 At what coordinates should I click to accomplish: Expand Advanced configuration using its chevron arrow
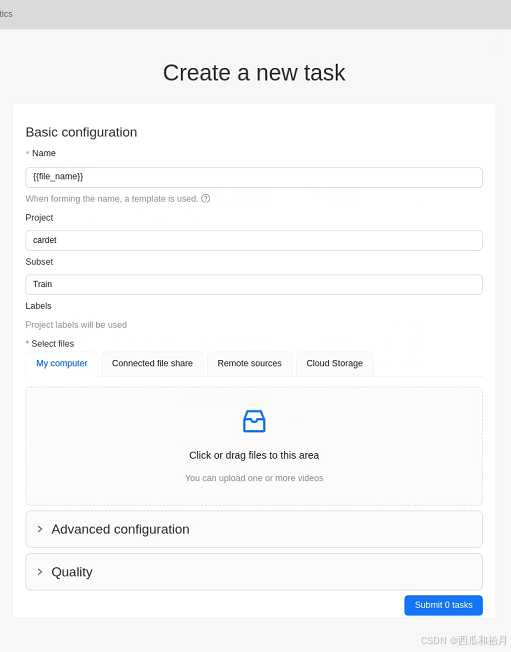40,529
